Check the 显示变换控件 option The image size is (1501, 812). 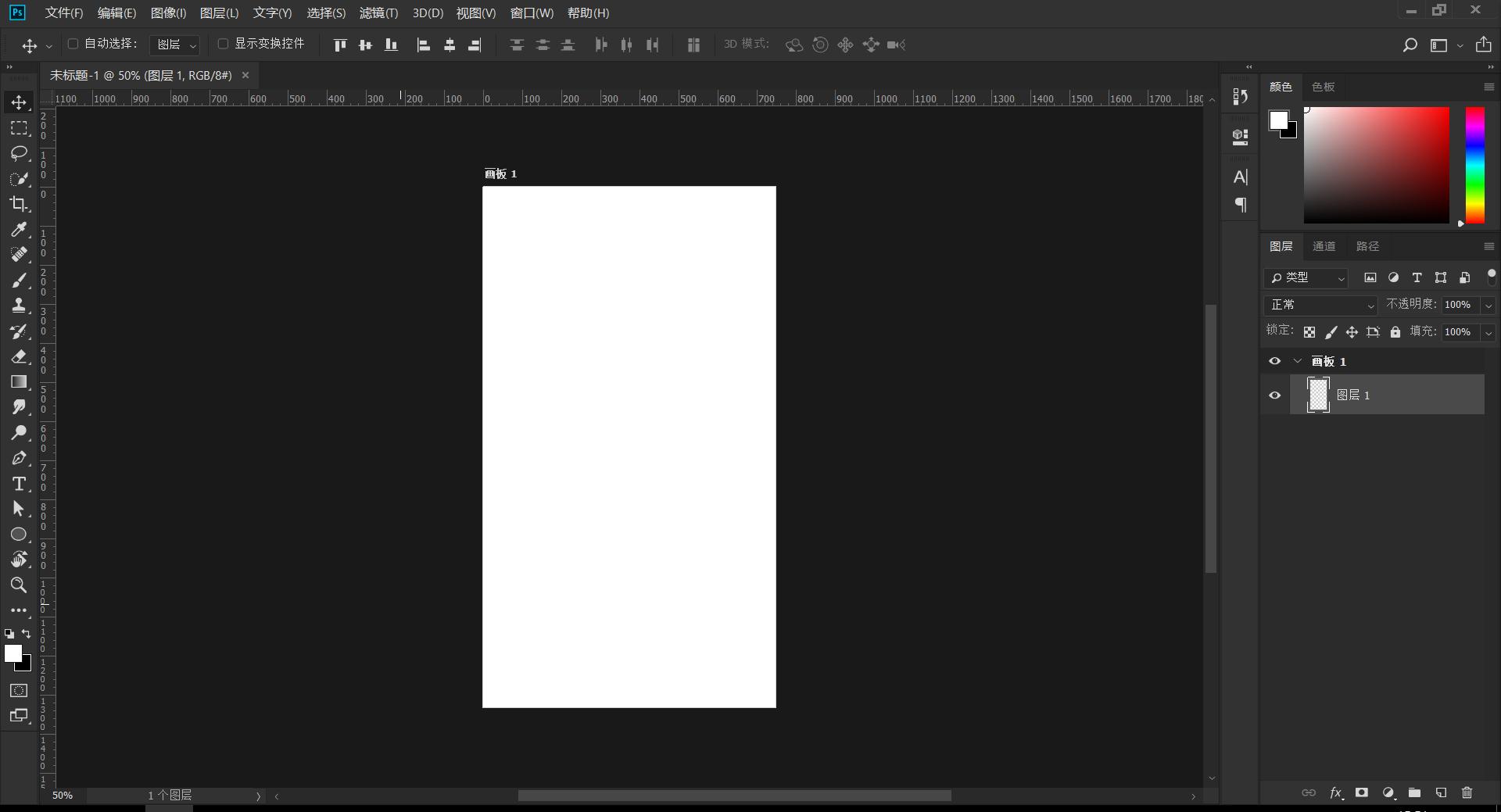coord(223,44)
